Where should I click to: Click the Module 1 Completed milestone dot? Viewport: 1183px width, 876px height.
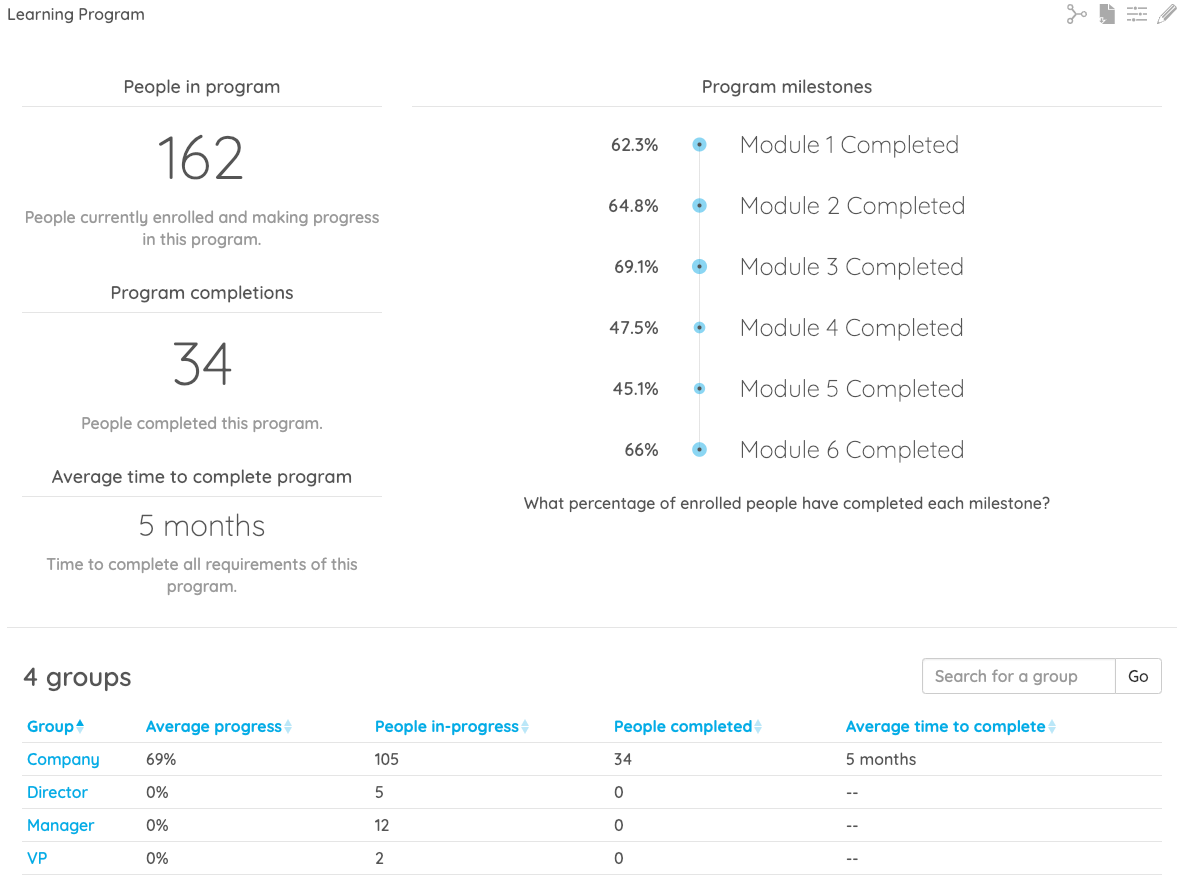pyautogui.click(x=700, y=145)
